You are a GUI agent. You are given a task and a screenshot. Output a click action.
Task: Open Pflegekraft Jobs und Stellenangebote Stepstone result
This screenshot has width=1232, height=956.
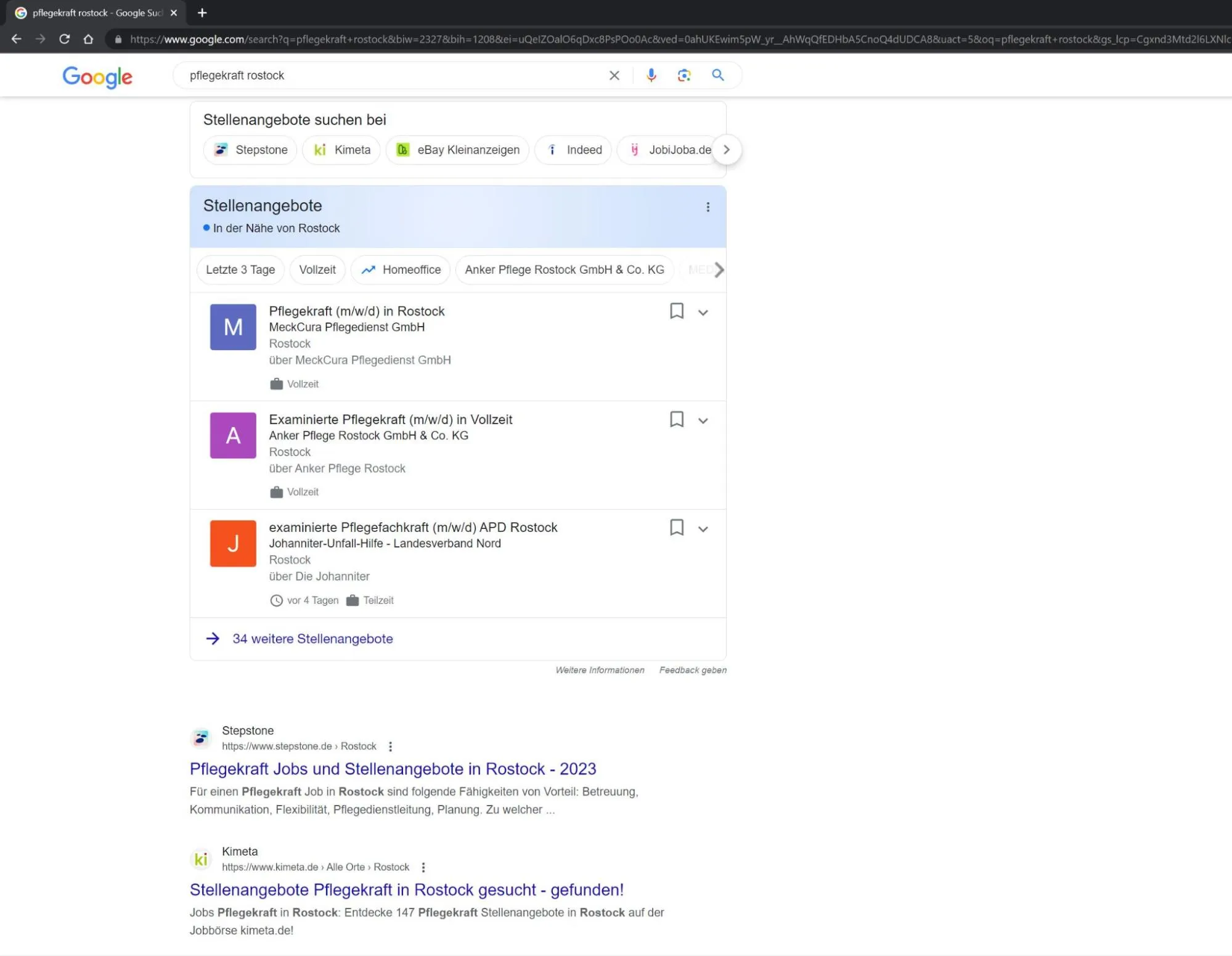point(393,769)
